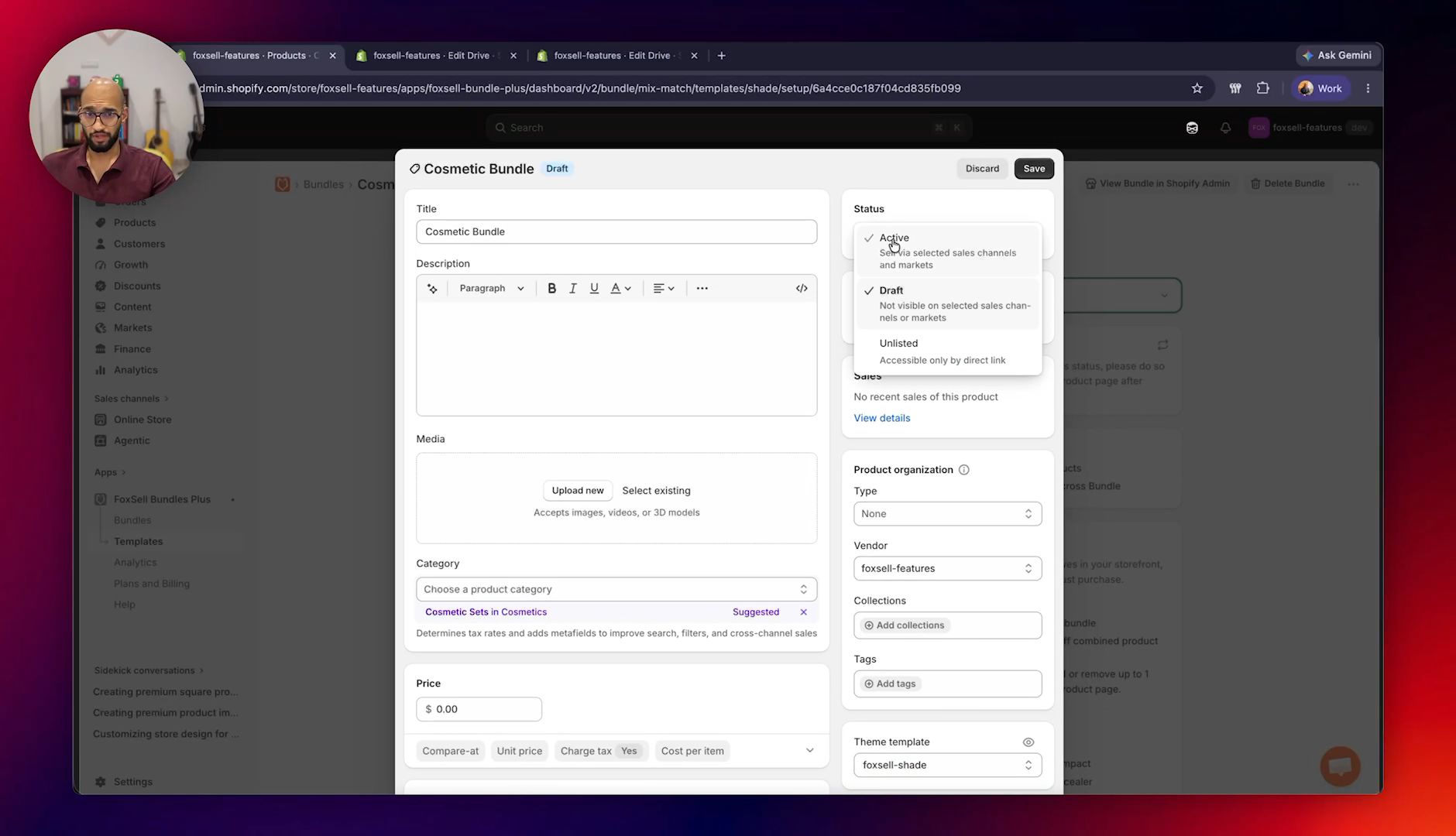Image resolution: width=1456 pixels, height=836 pixels.
Task: Click Bundles breadcrumb link
Action: tap(323, 184)
